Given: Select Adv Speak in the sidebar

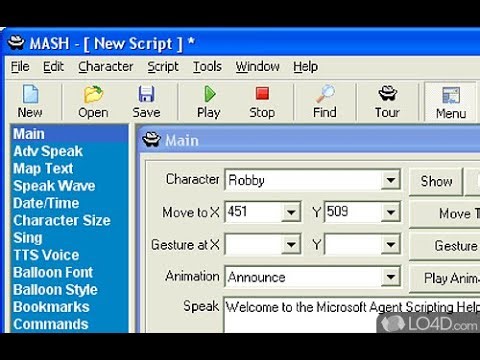Looking at the screenshot, I should [70, 151].
